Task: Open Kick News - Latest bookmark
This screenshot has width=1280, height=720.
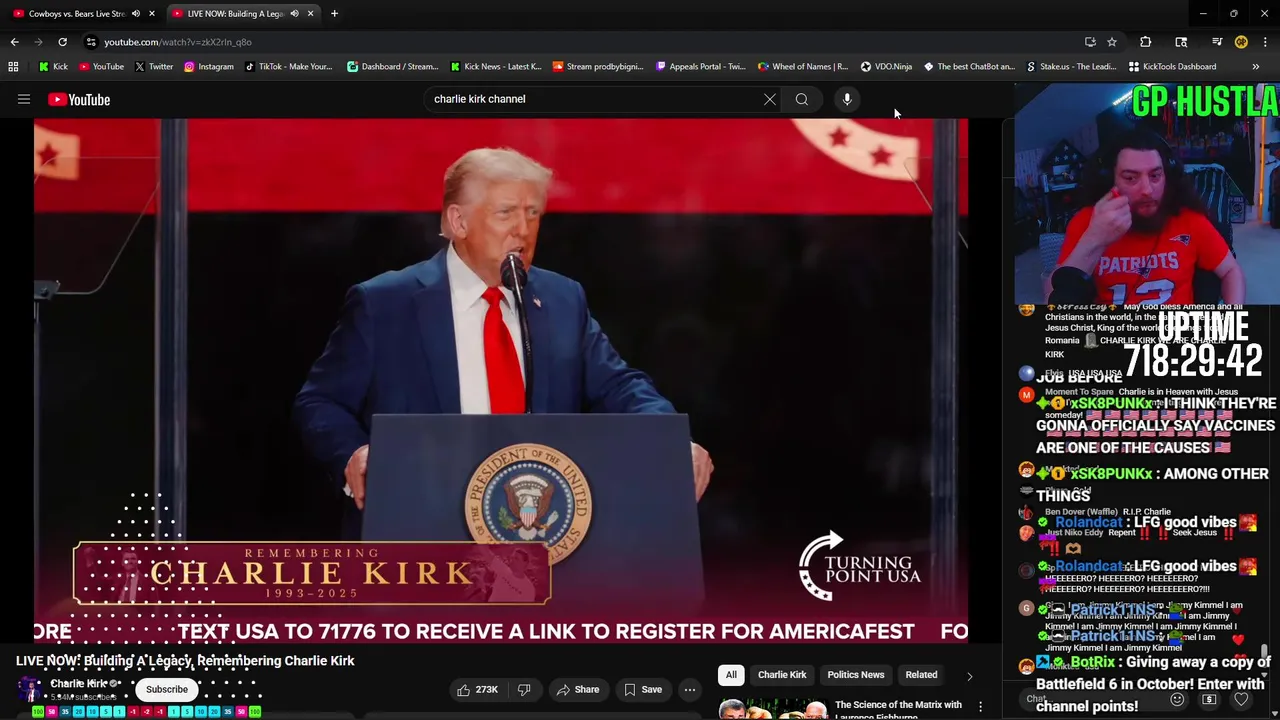Action: click(x=495, y=67)
